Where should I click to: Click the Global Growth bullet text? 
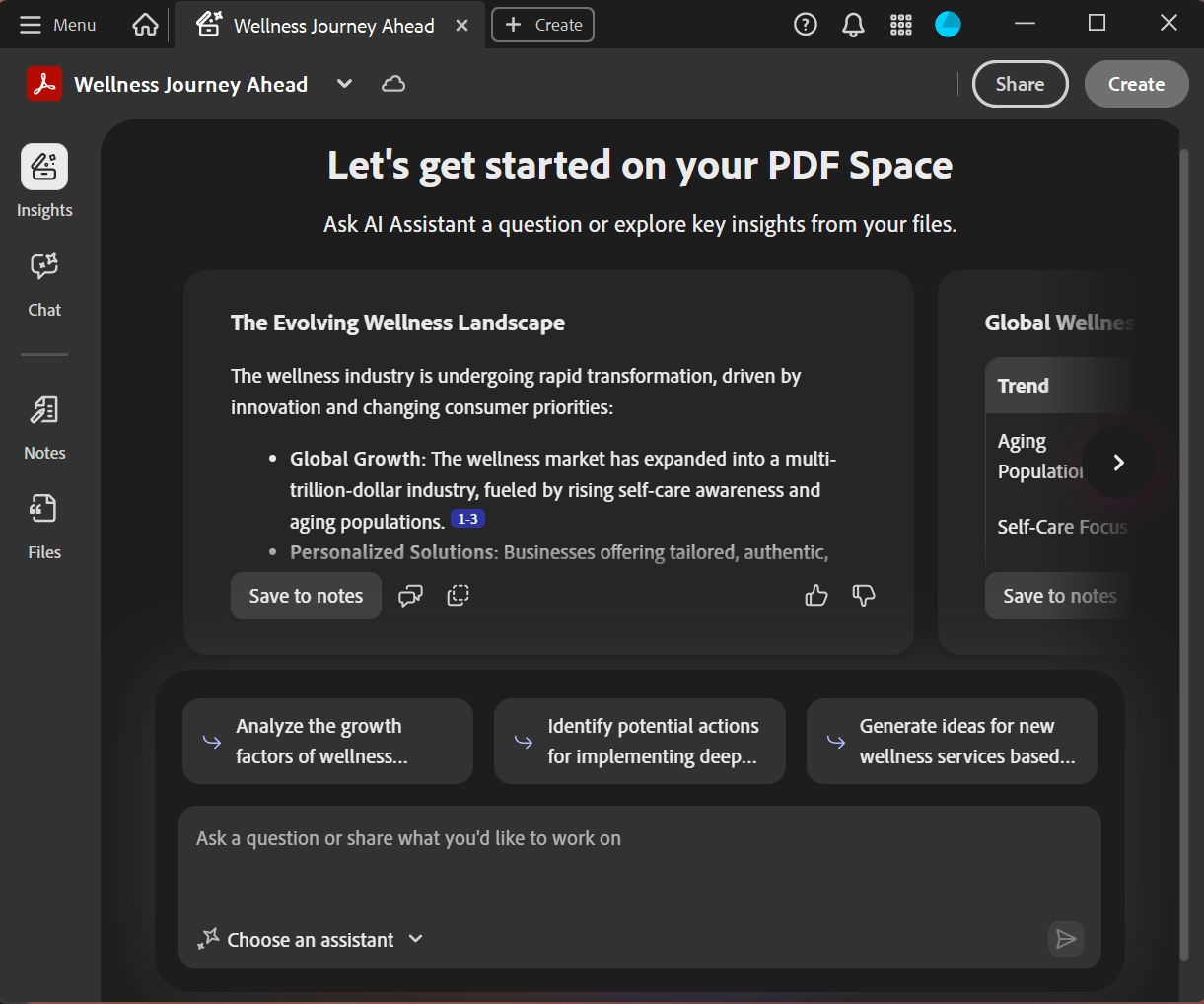[x=563, y=490]
